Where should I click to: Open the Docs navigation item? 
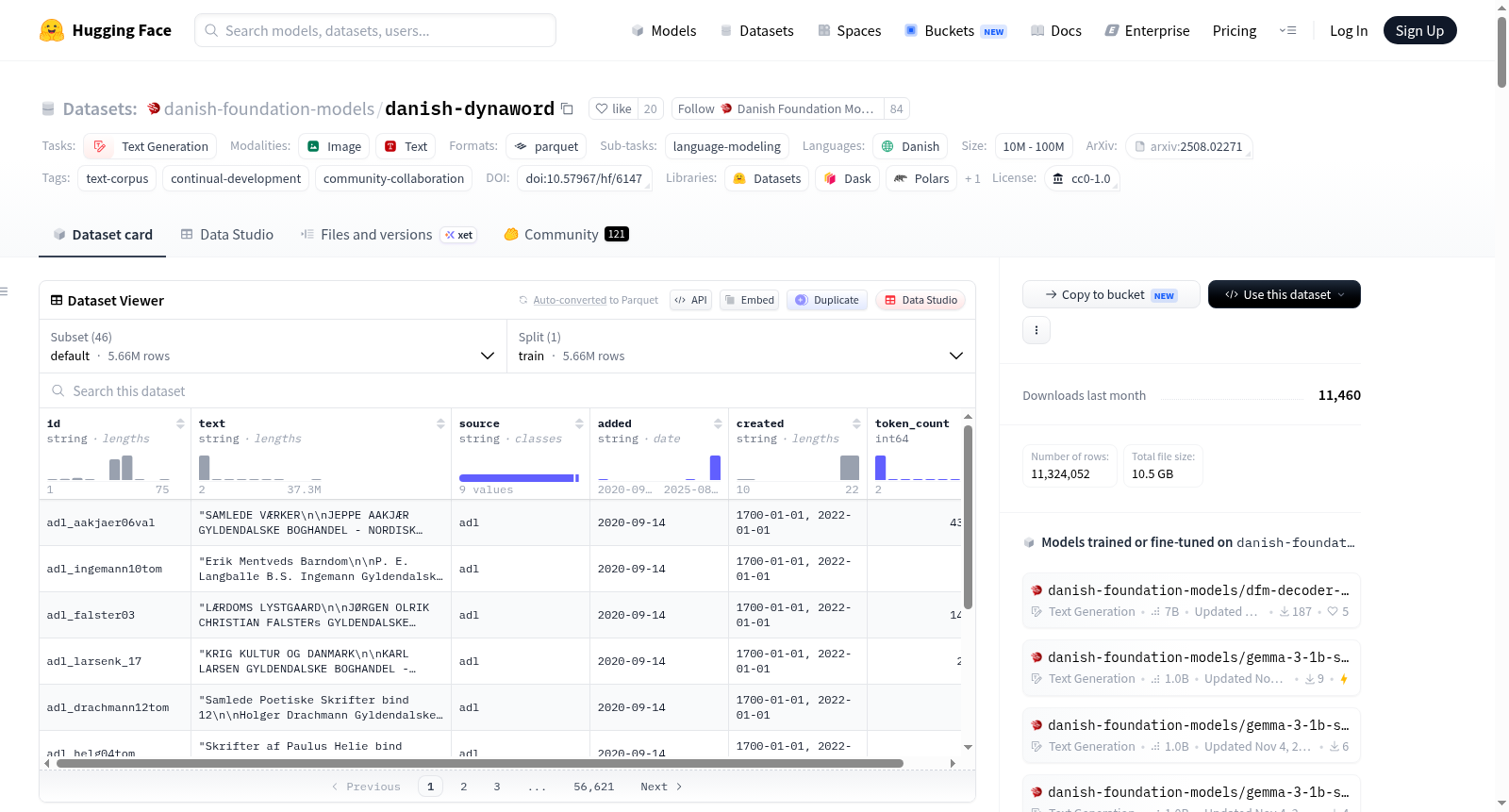tap(1056, 30)
